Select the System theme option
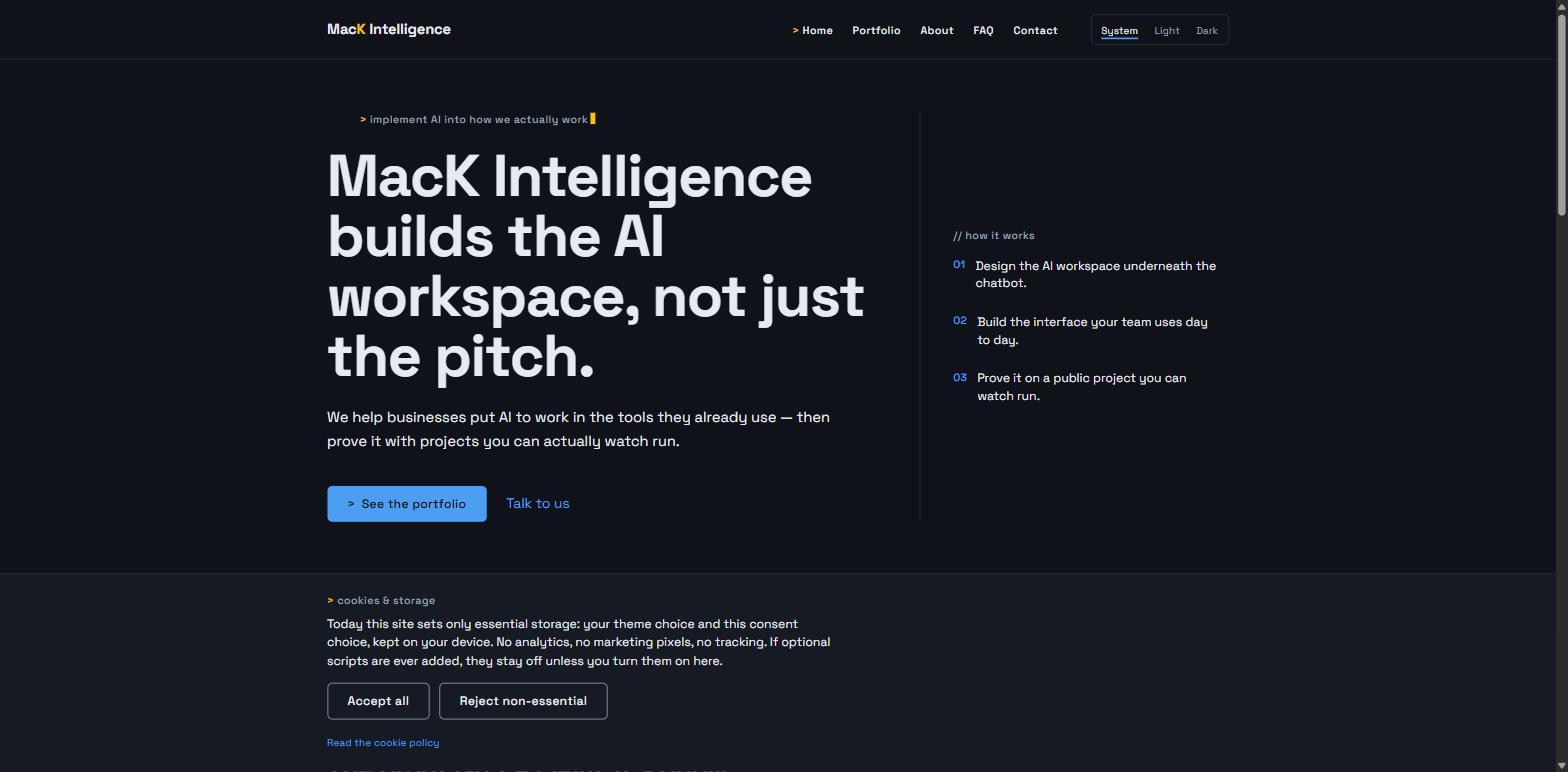 [x=1119, y=30]
